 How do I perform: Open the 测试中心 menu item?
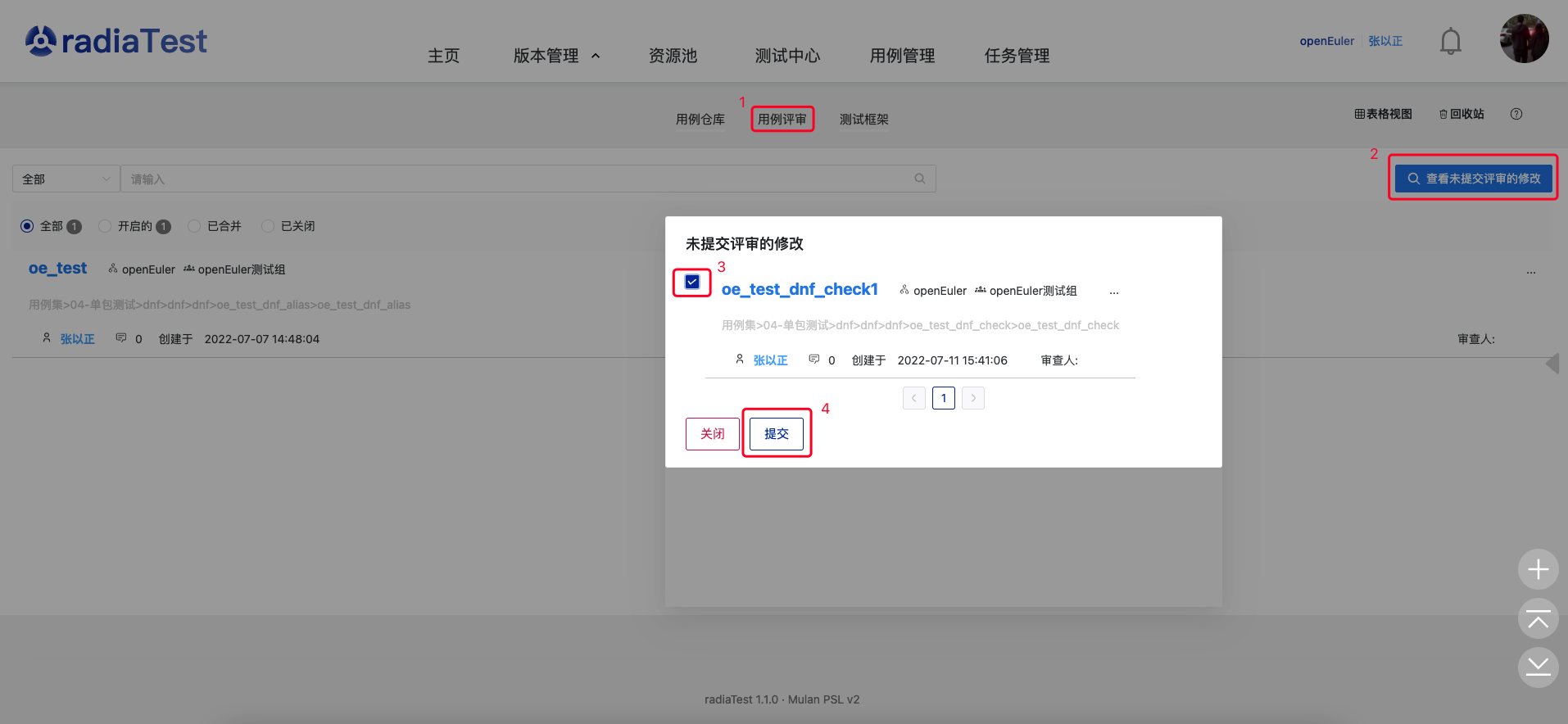point(786,56)
